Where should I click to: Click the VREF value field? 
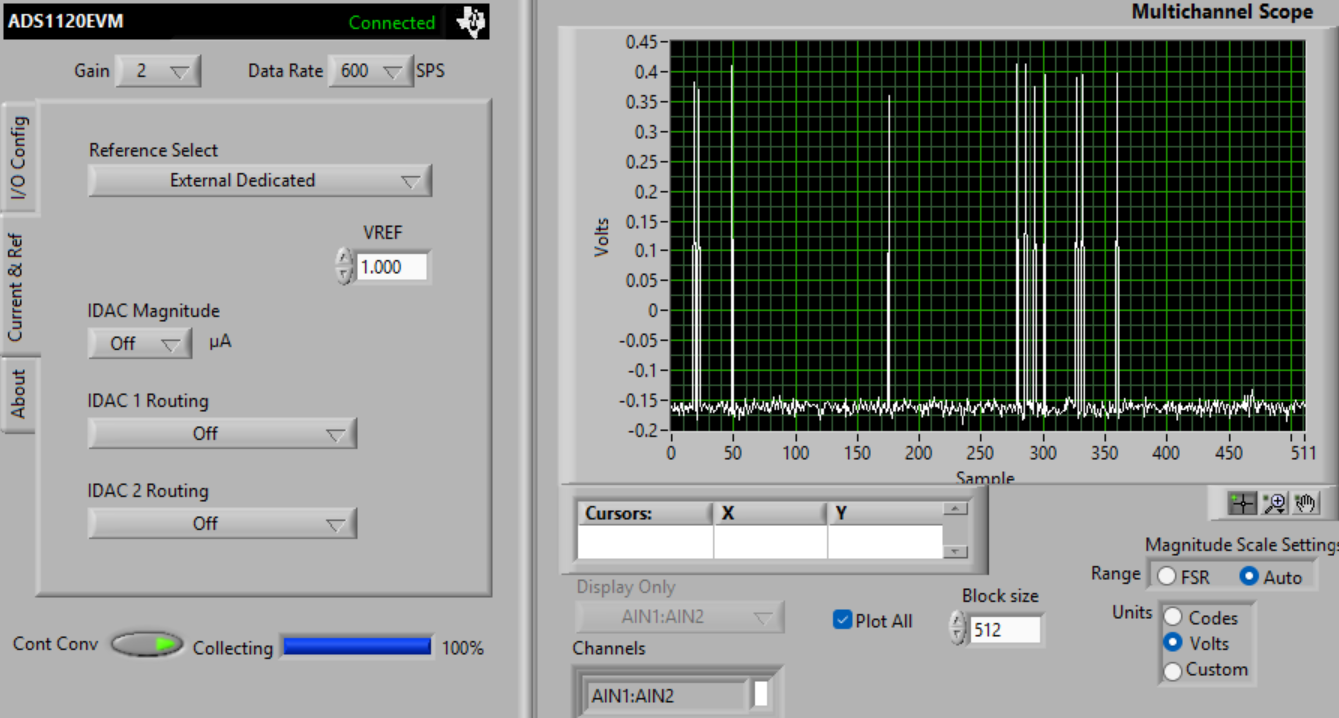point(391,267)
